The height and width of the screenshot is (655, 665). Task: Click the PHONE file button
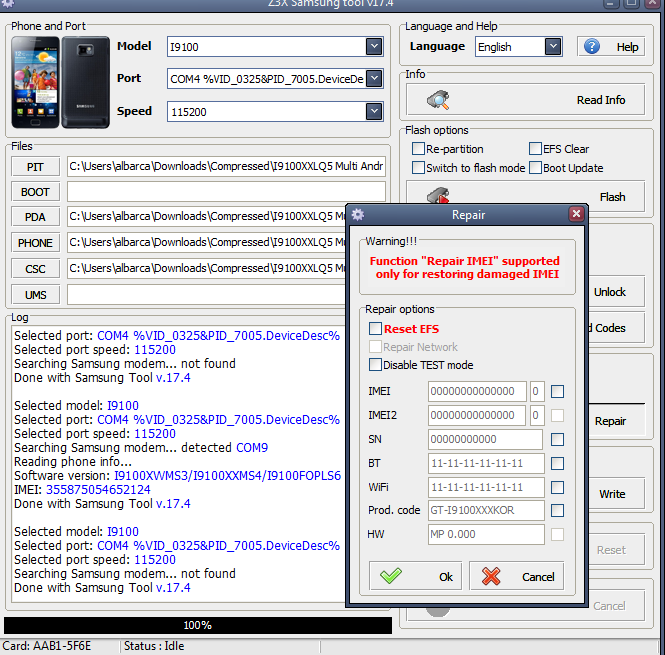click(x=35, y=243)
